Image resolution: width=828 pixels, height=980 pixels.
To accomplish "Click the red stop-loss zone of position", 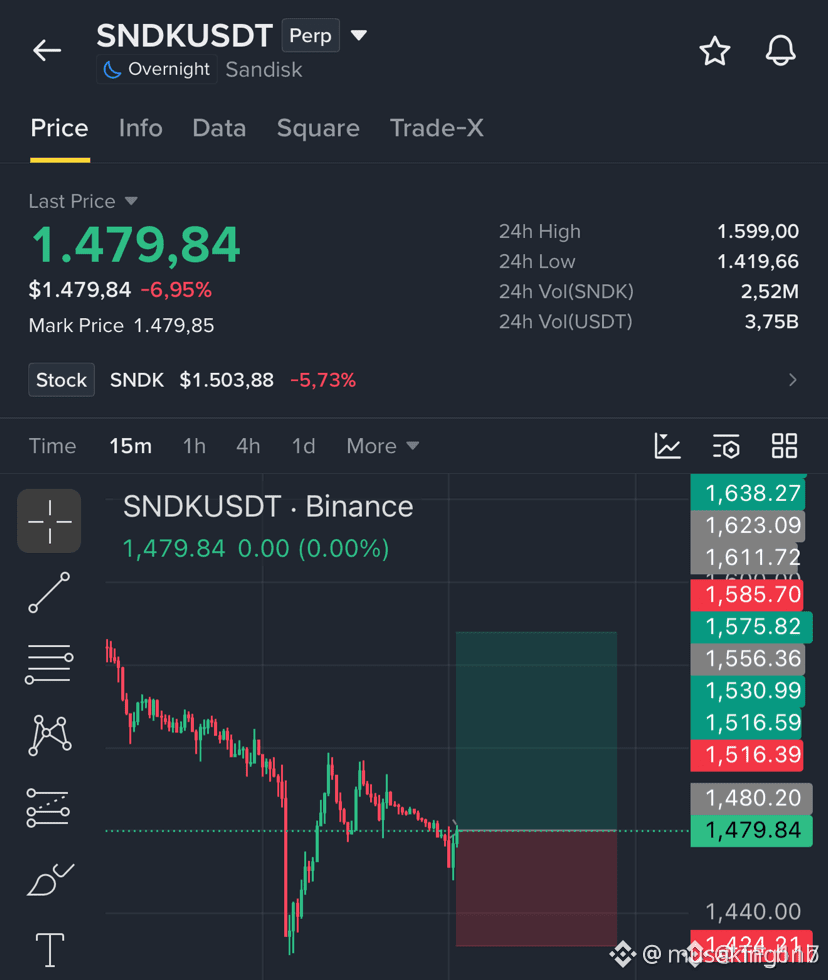I will pyautogui.click(x=536, y=888).
